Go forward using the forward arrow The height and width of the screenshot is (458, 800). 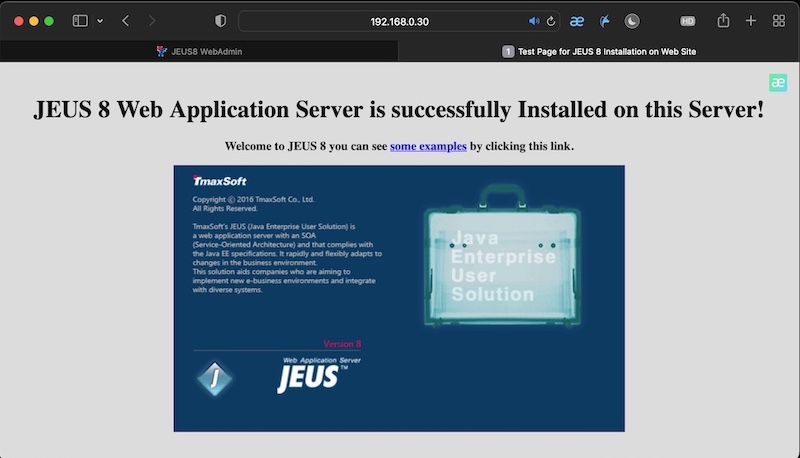pos(152,21)
